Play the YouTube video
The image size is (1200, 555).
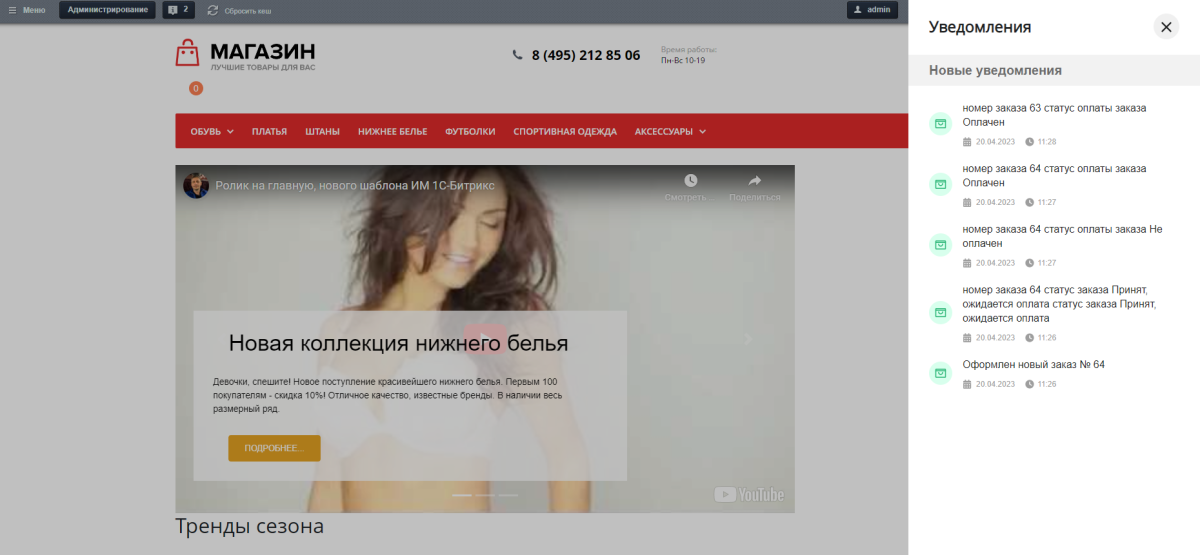[x=485, y=338]
